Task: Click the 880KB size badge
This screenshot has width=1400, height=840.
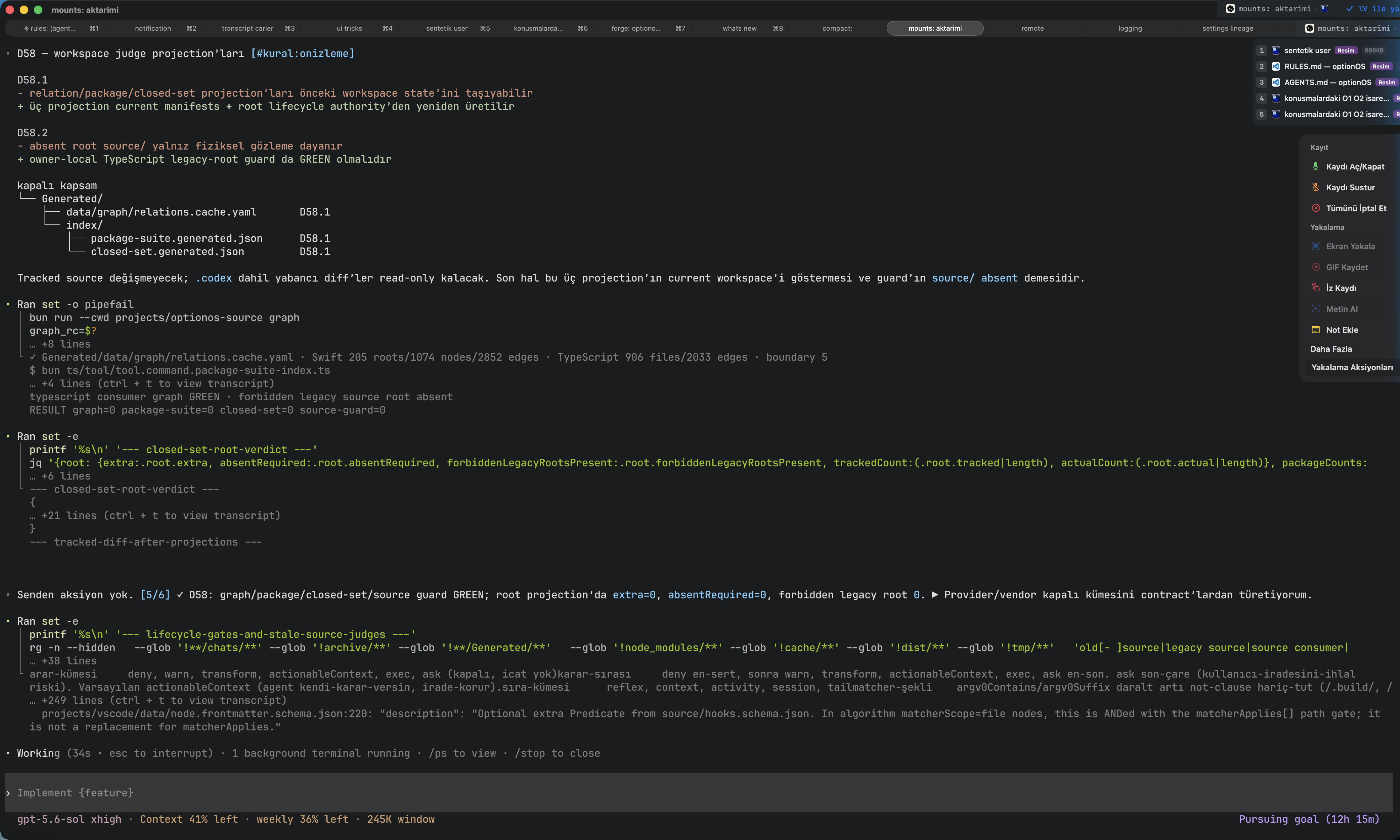Action: point(1374,50)
